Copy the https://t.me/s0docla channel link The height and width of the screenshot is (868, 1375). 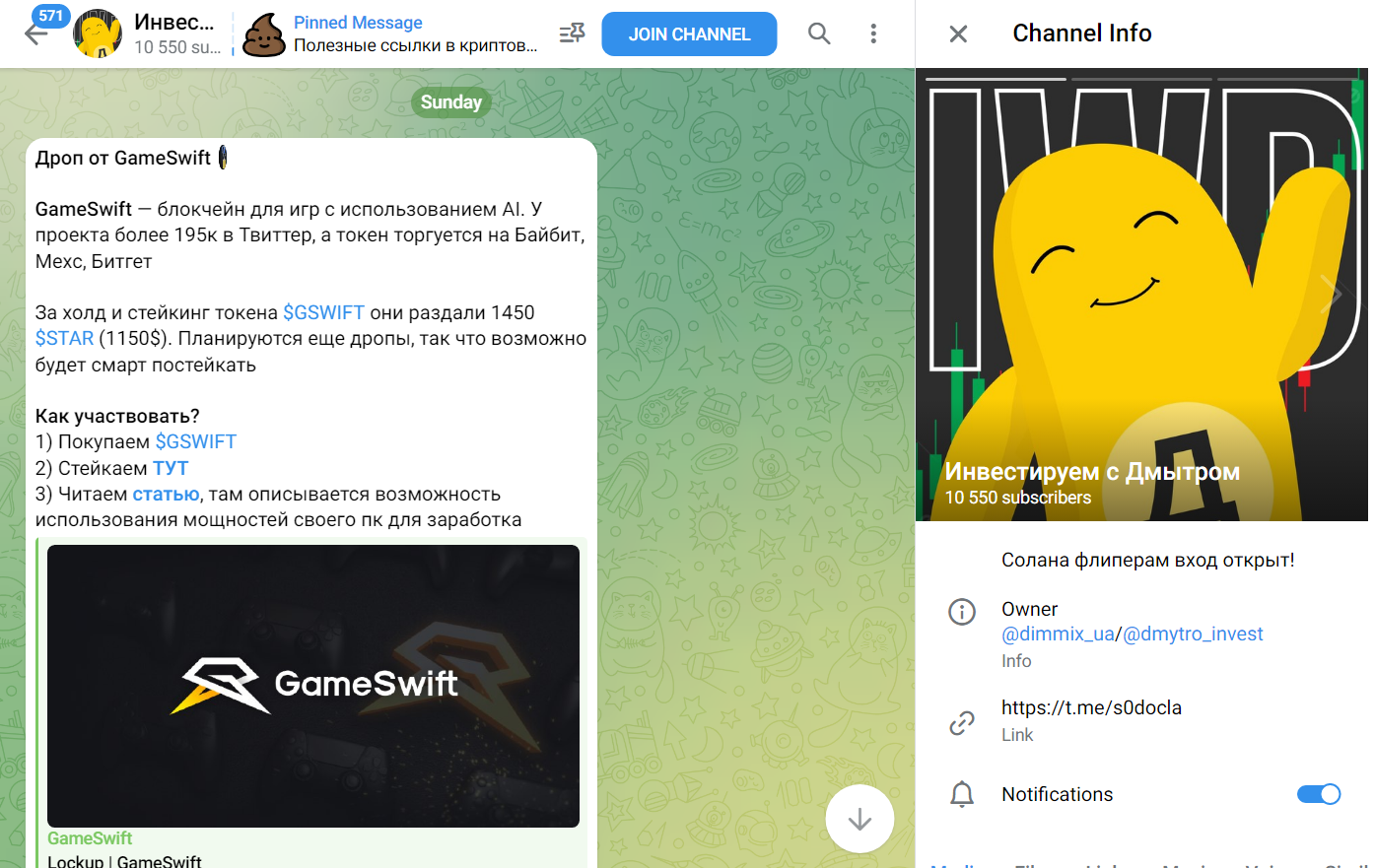(1091, 707)
